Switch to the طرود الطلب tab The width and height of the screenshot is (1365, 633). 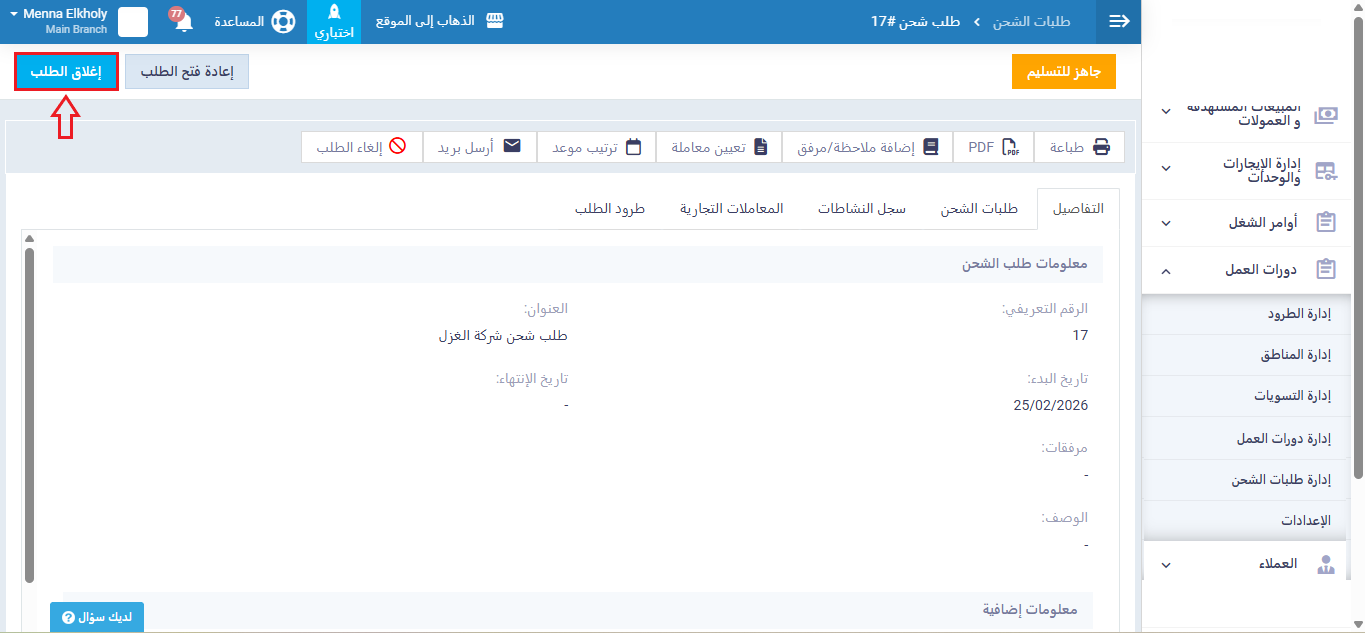tap(609, 209)
